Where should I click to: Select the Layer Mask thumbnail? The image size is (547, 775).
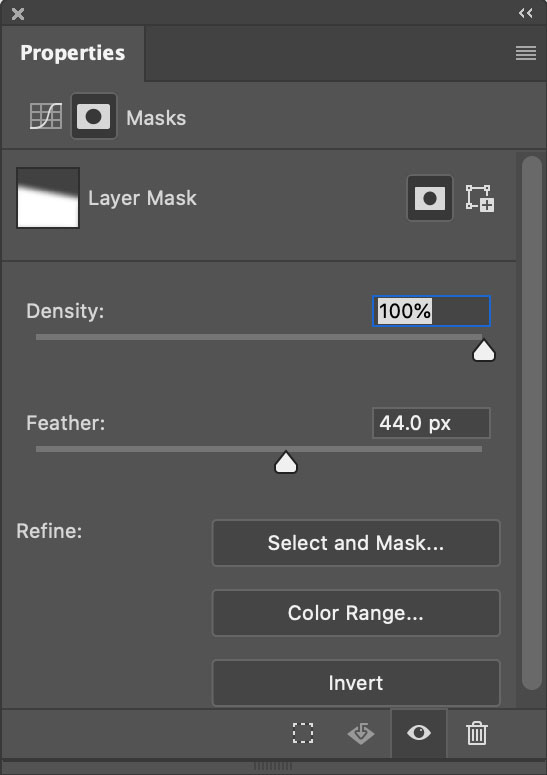pyautogui.click(x=48, y=198)
